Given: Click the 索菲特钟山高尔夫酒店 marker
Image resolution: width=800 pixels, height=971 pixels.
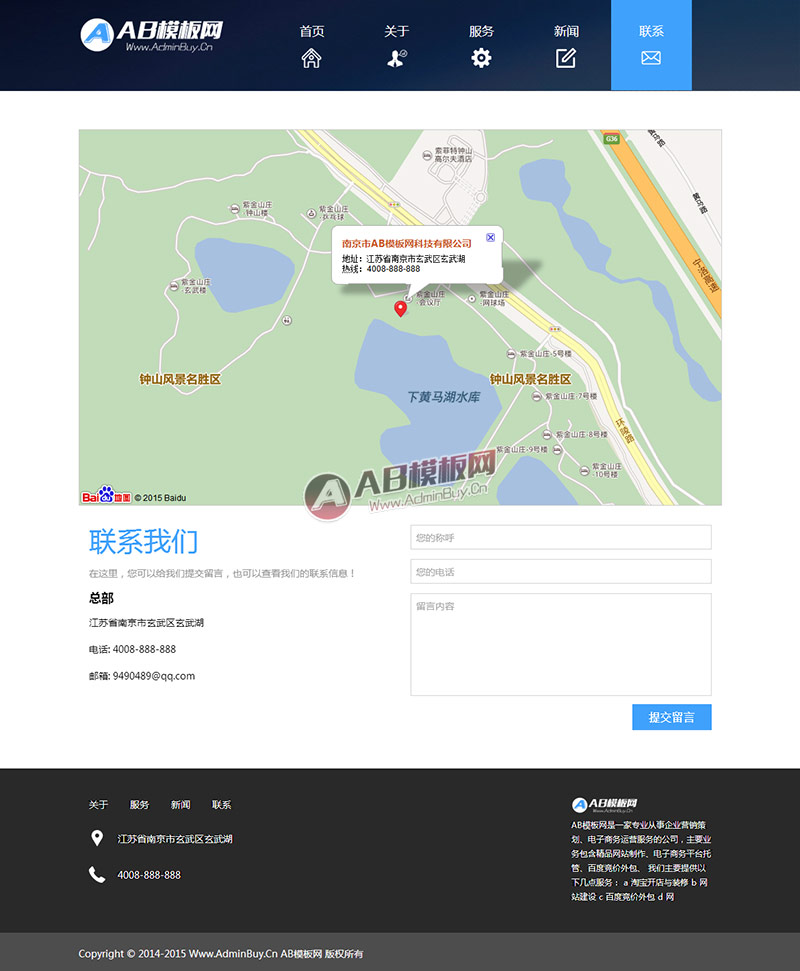Looking at the screenshot, I should pyautogui.click(x=427, y=155).
